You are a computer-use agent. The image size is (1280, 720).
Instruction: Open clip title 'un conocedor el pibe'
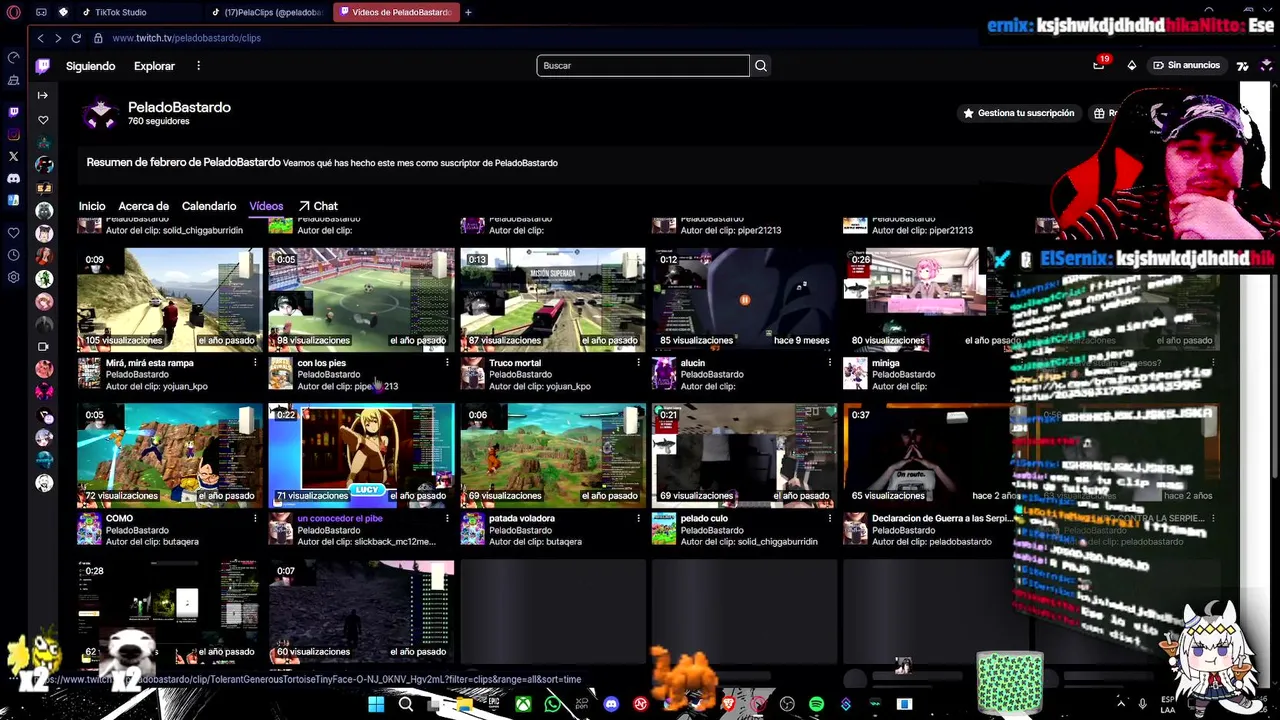pos(340,518)
